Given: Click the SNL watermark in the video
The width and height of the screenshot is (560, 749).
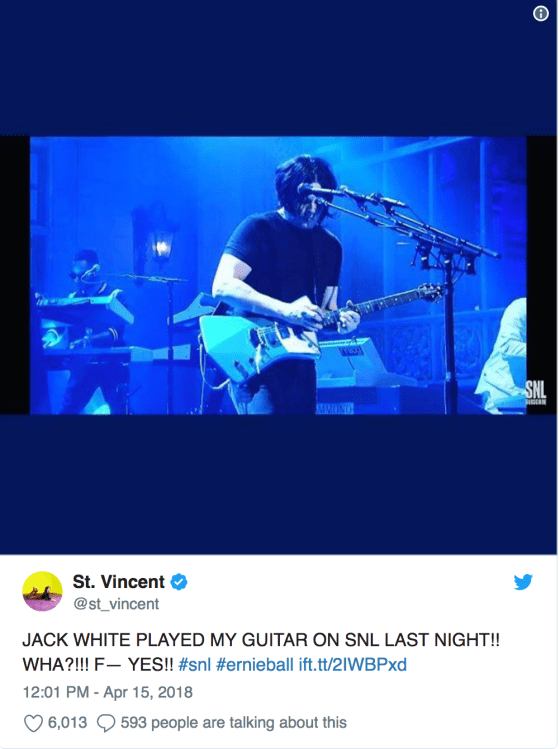Looking at the screenshot, I should point(536,393).
